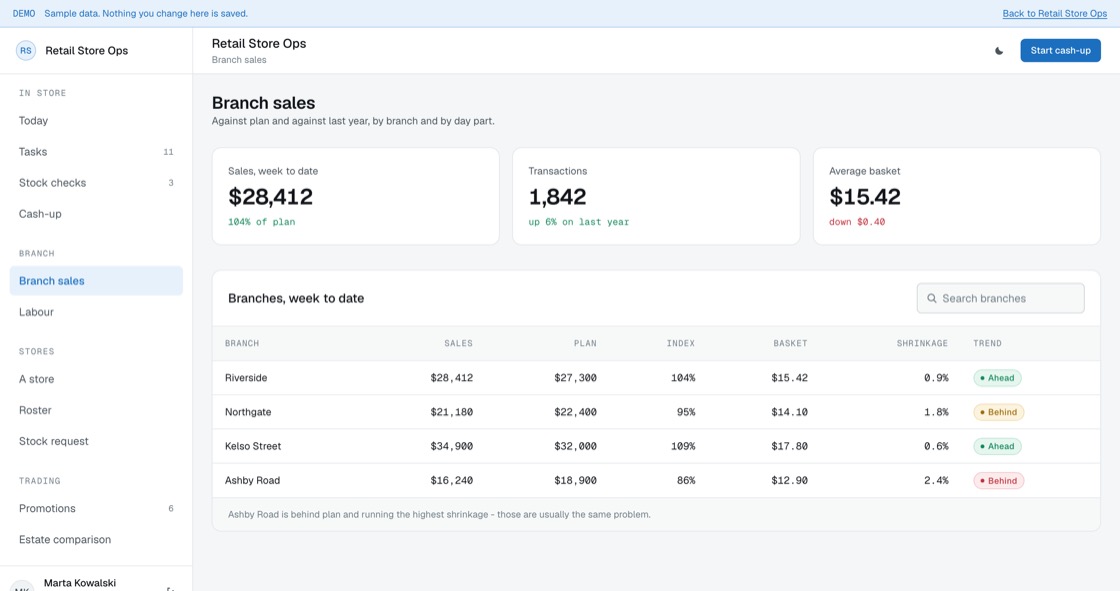Click Riverside index 104%
This screenshot has width=1120, height=591.
tap(683, 378)
